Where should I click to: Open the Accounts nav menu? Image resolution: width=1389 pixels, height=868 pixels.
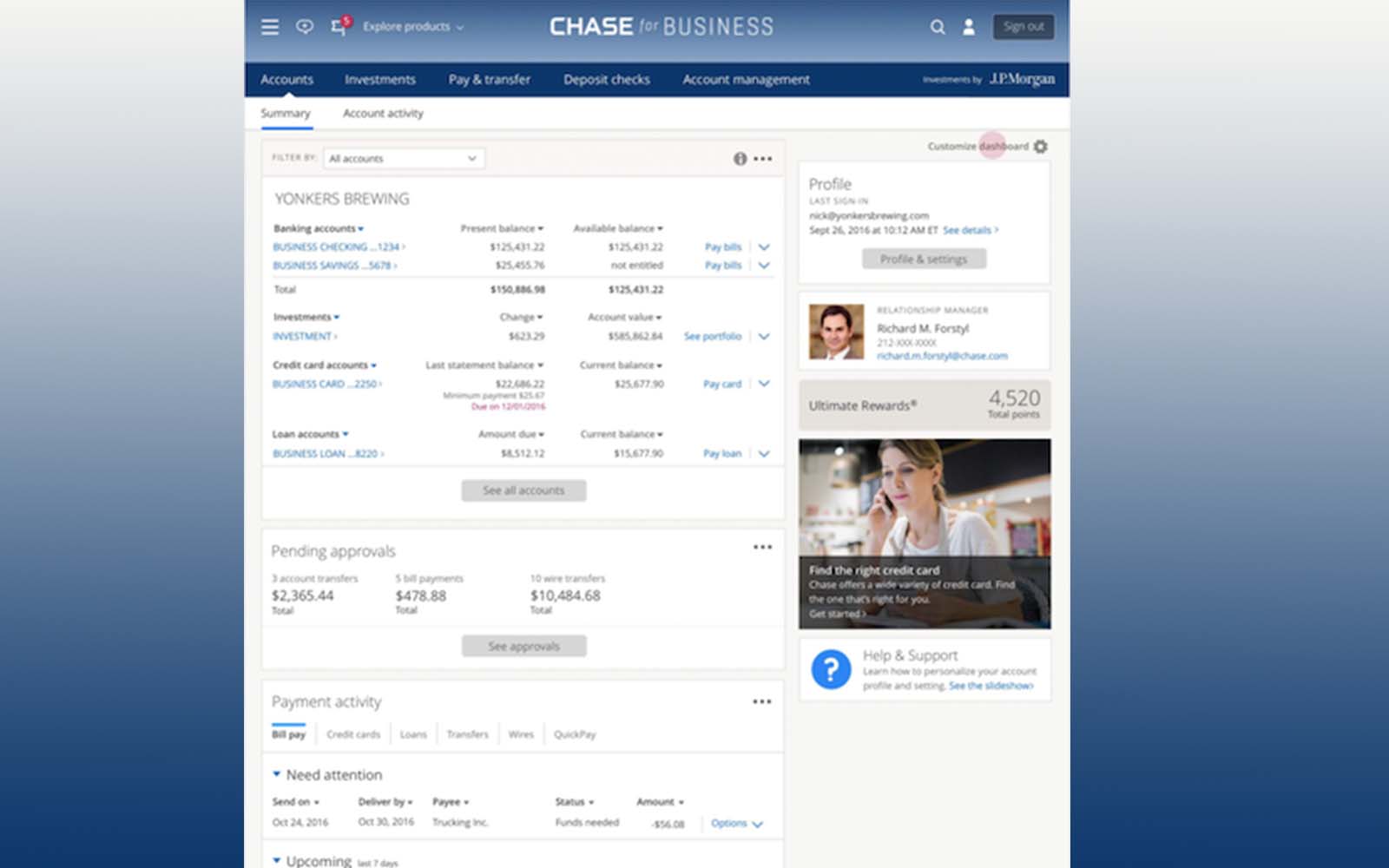coord(286,80)
